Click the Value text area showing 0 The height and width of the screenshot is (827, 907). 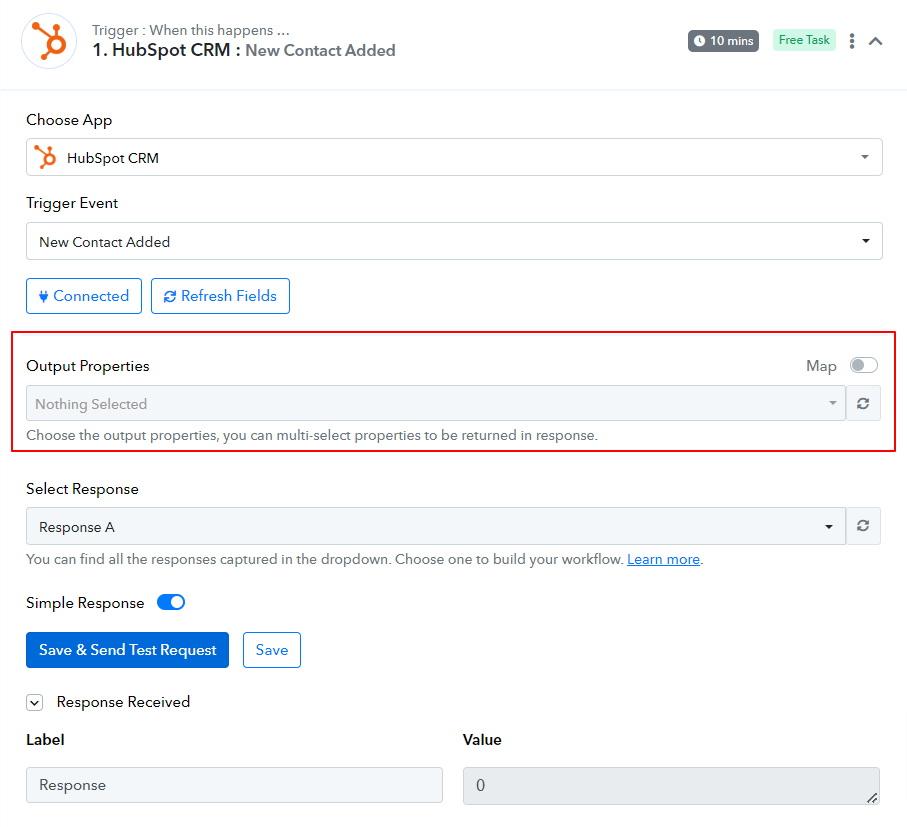pos(671,786)
